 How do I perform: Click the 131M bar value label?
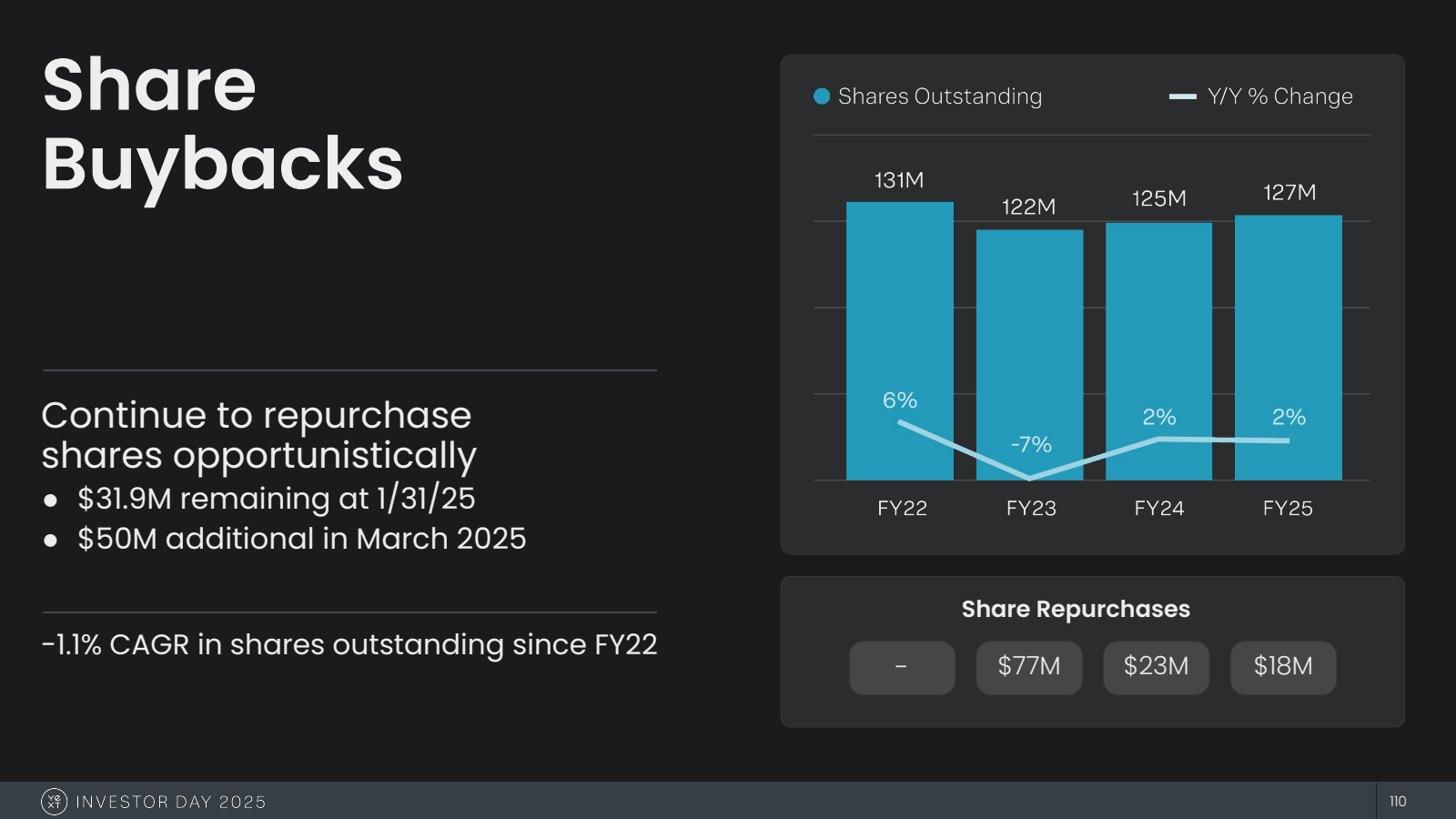coord(899,180)
